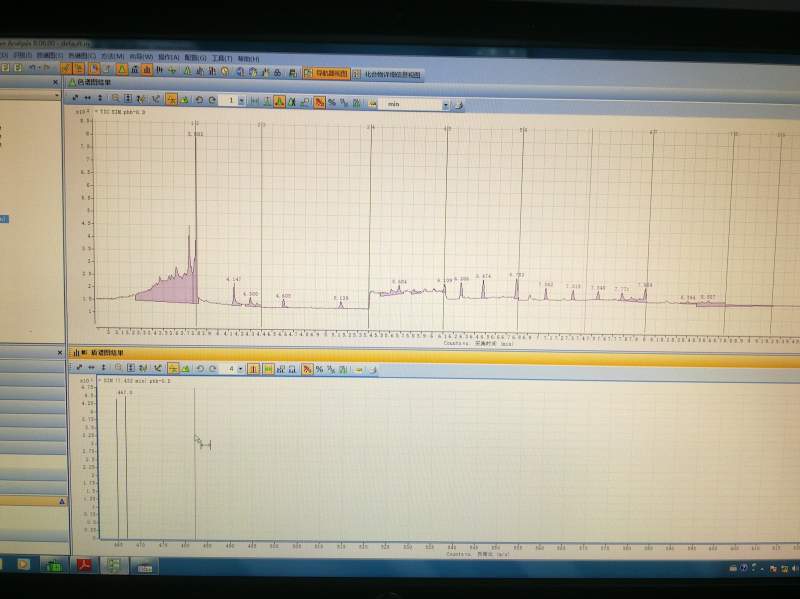
Task: Open the 配置(C) menu
Action: coord(195,58)
